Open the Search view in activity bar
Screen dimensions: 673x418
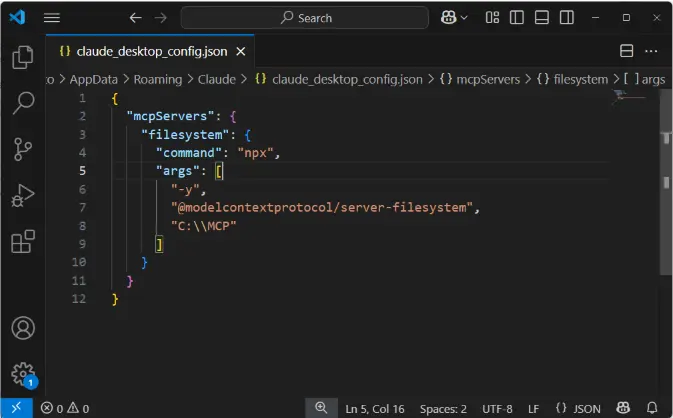[22, 103]
